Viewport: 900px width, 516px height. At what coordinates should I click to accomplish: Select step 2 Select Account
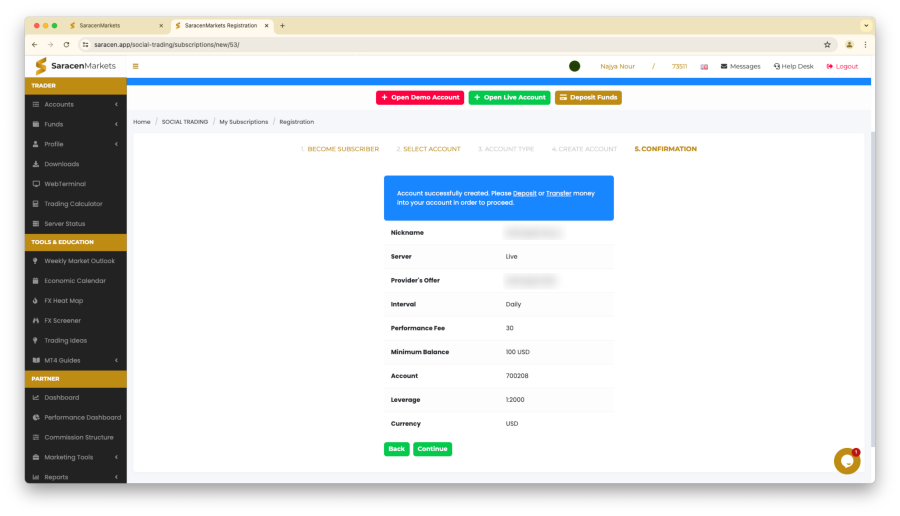click(428, 149)
